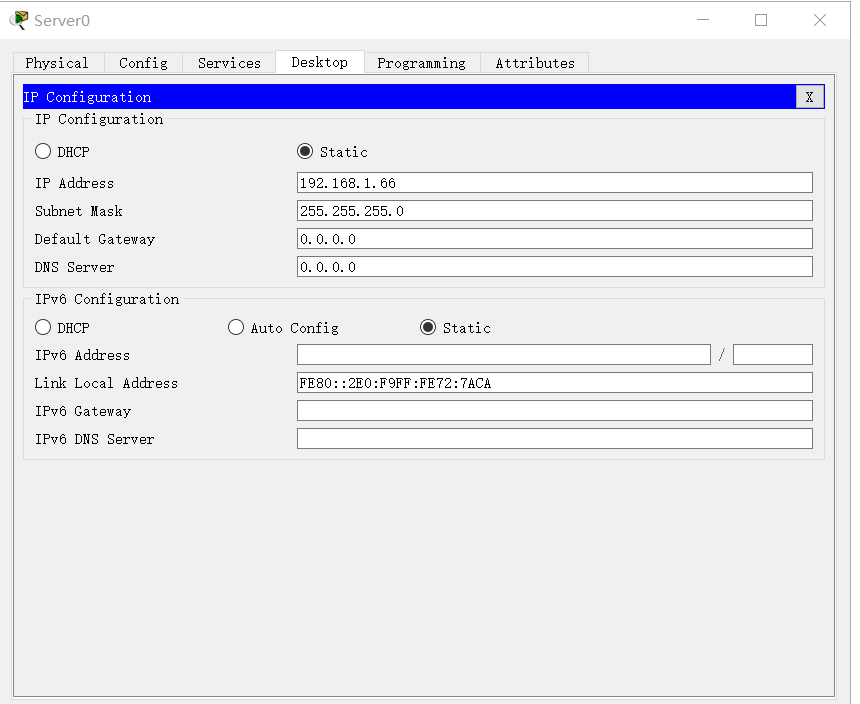The width and height of the screenshot is (860, 704).
Task: Click the Subnet Mask field 255.255.255.0
Action: [555, 211]
